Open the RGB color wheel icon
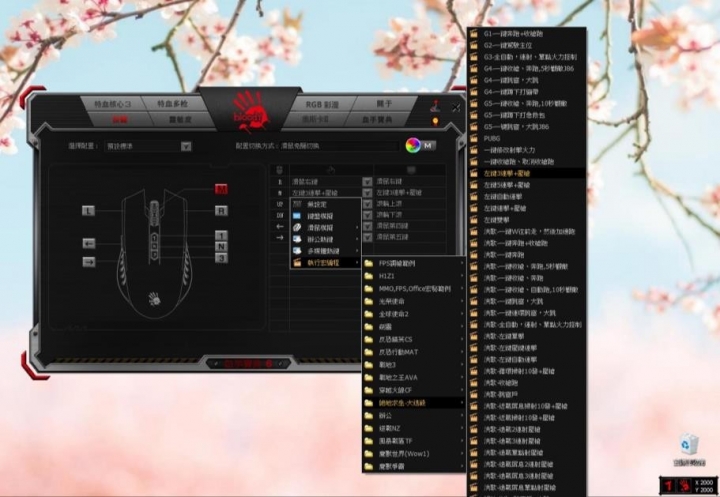 413,145
